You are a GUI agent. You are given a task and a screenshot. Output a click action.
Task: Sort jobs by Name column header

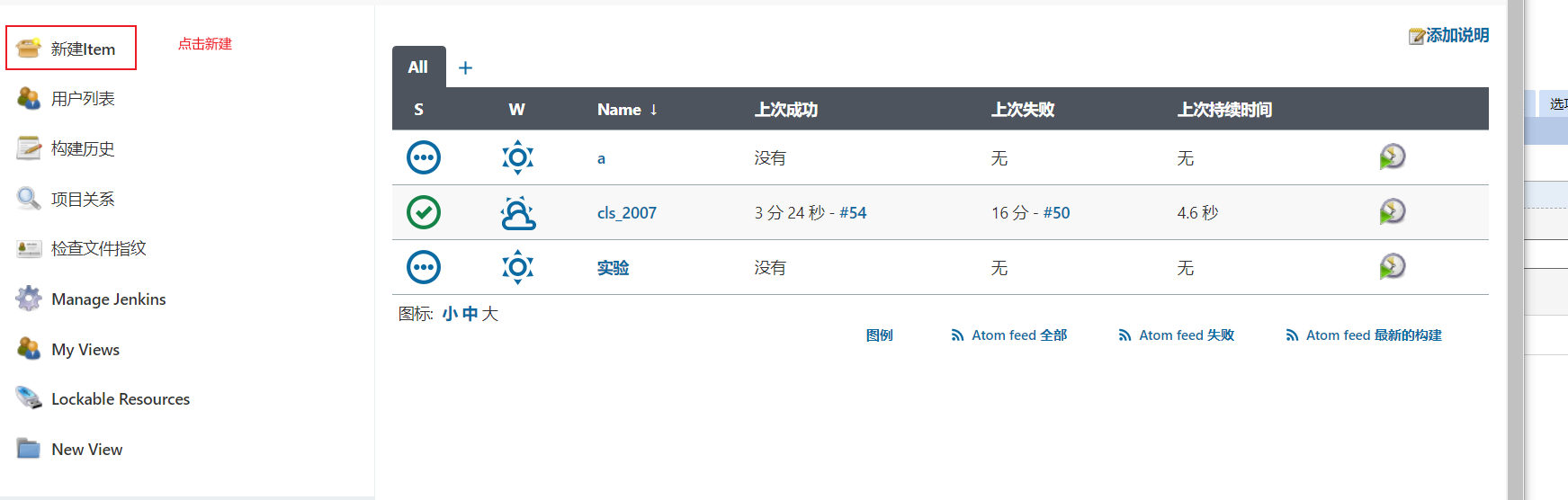pos(619,110)
